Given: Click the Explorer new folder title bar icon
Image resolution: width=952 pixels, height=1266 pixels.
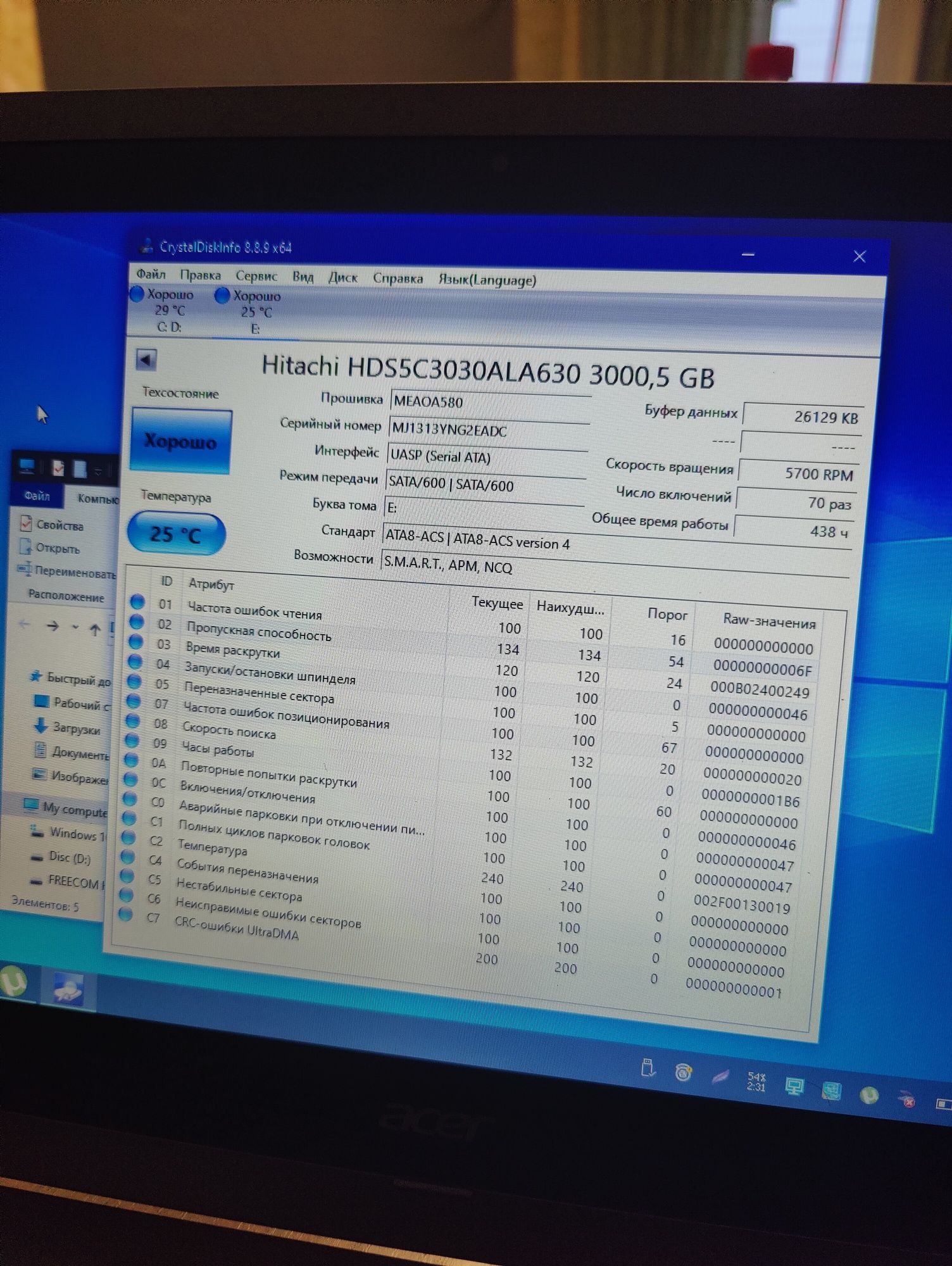Looking at the screenshot, I should pyautogui.click(x=80, y=469).
